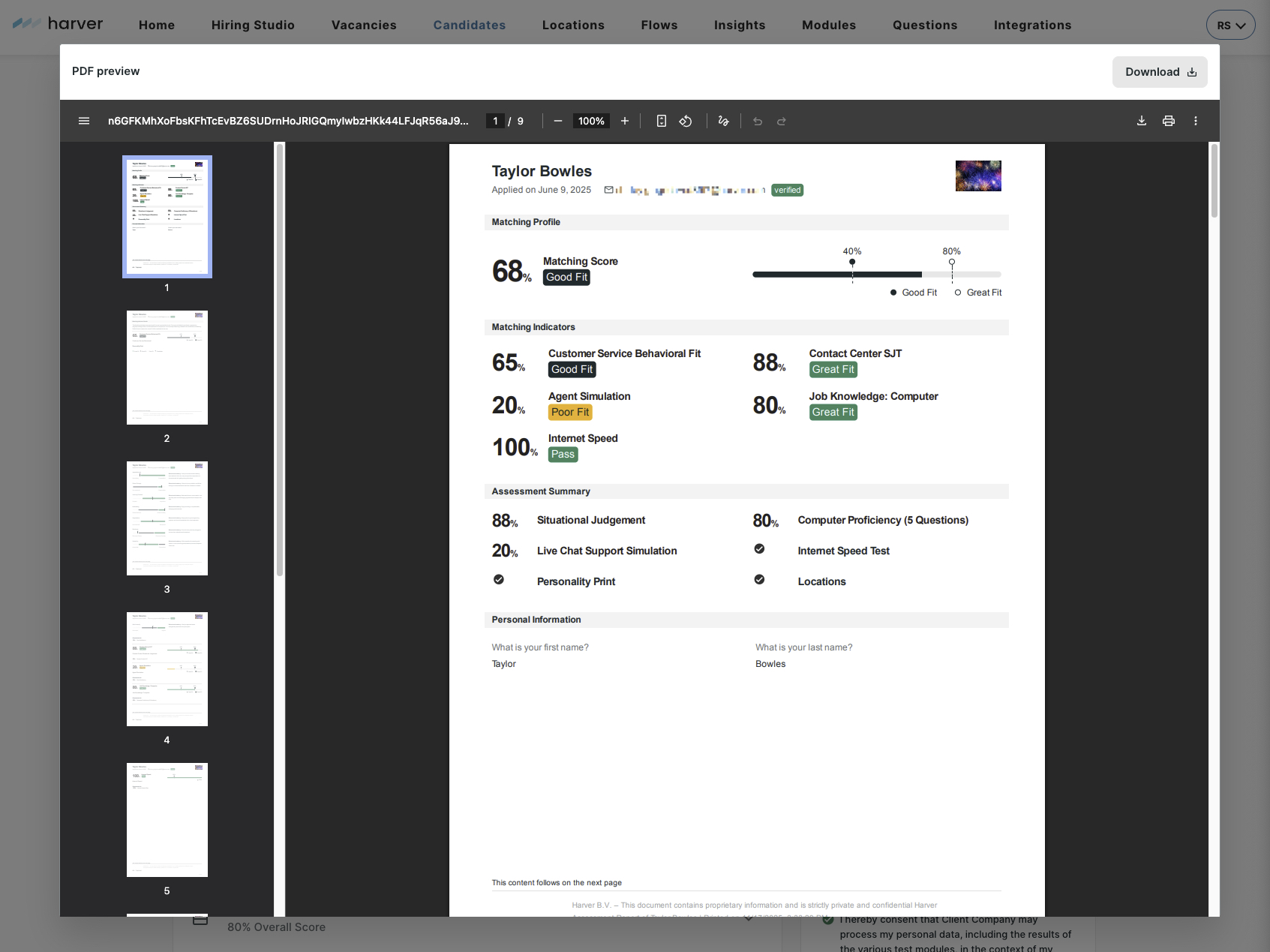
Task: Select page 3 thumbnail
Action: 167,518
